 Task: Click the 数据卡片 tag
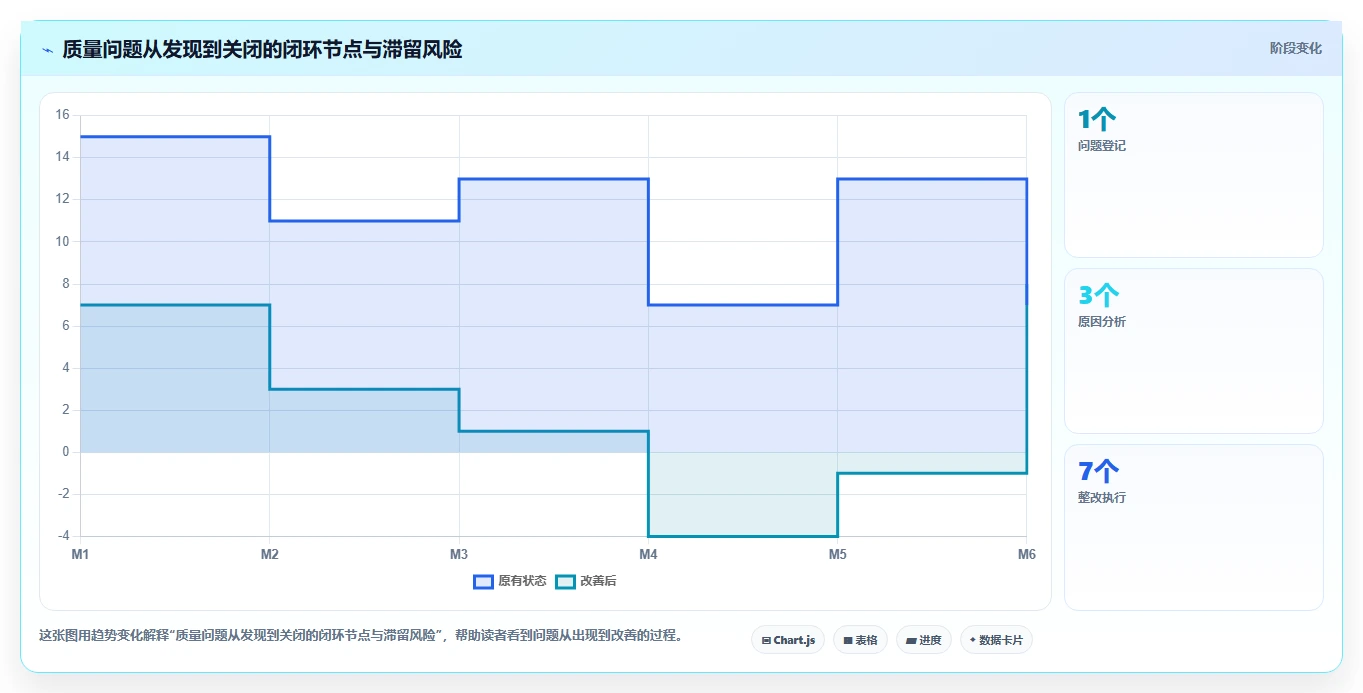996,640
